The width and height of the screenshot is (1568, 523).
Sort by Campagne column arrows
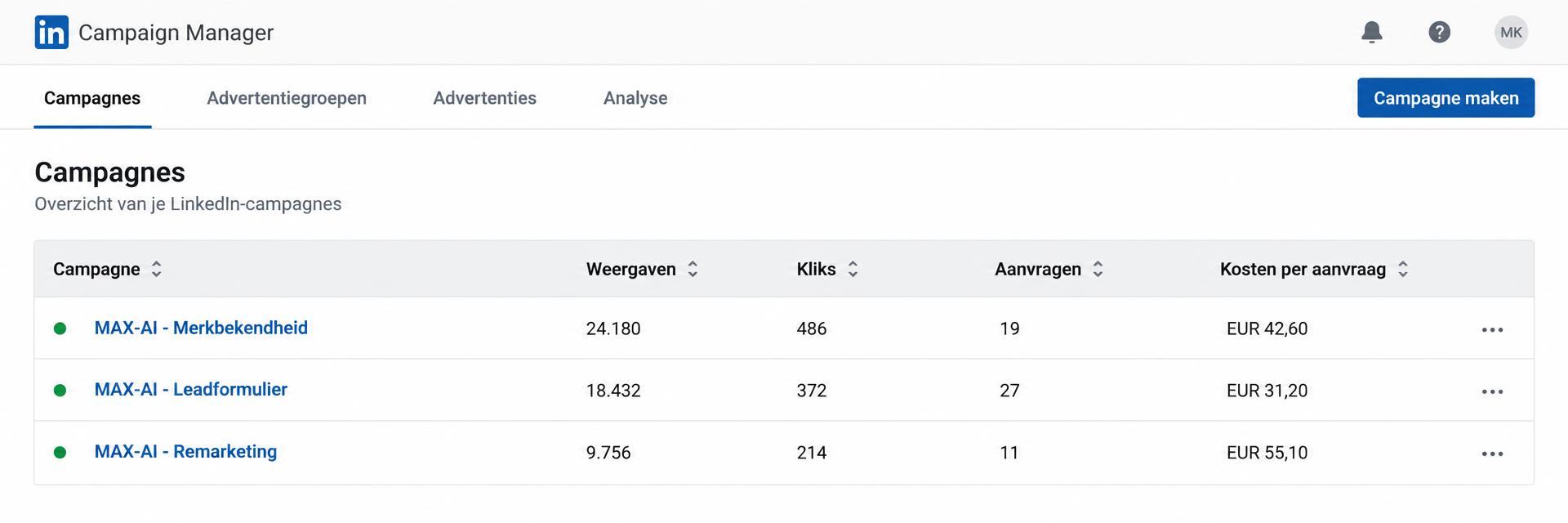pos(157,269)
